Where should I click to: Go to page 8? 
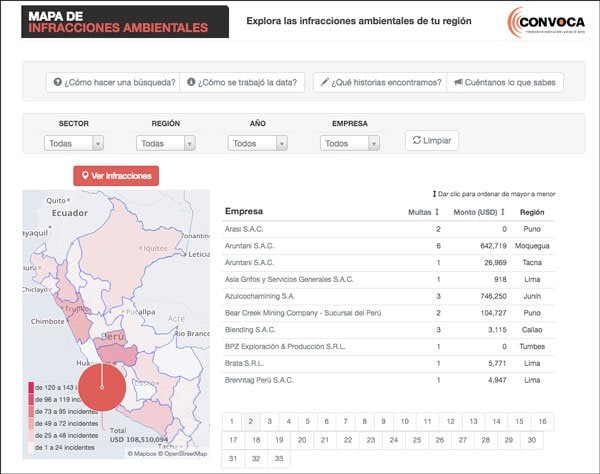point(365,422)
